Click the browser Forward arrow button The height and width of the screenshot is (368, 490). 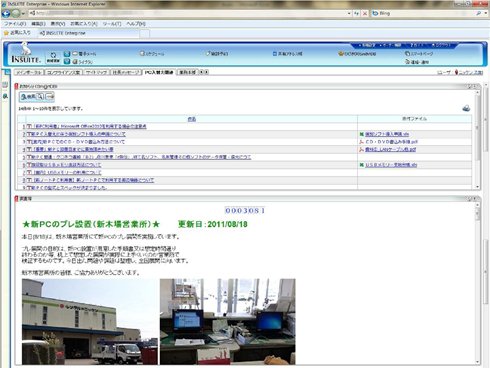tap(16, 14)
